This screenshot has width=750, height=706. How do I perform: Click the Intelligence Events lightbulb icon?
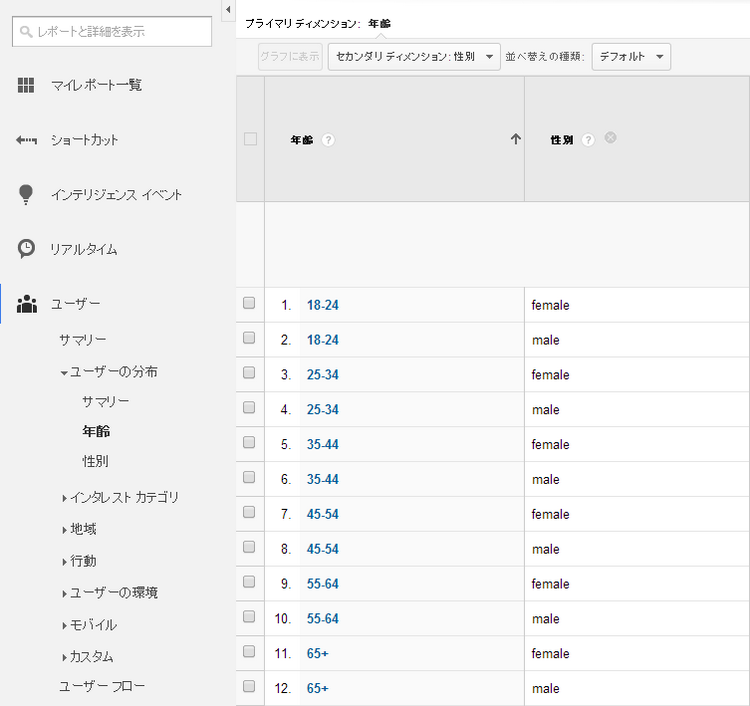[x=26, y=195]
